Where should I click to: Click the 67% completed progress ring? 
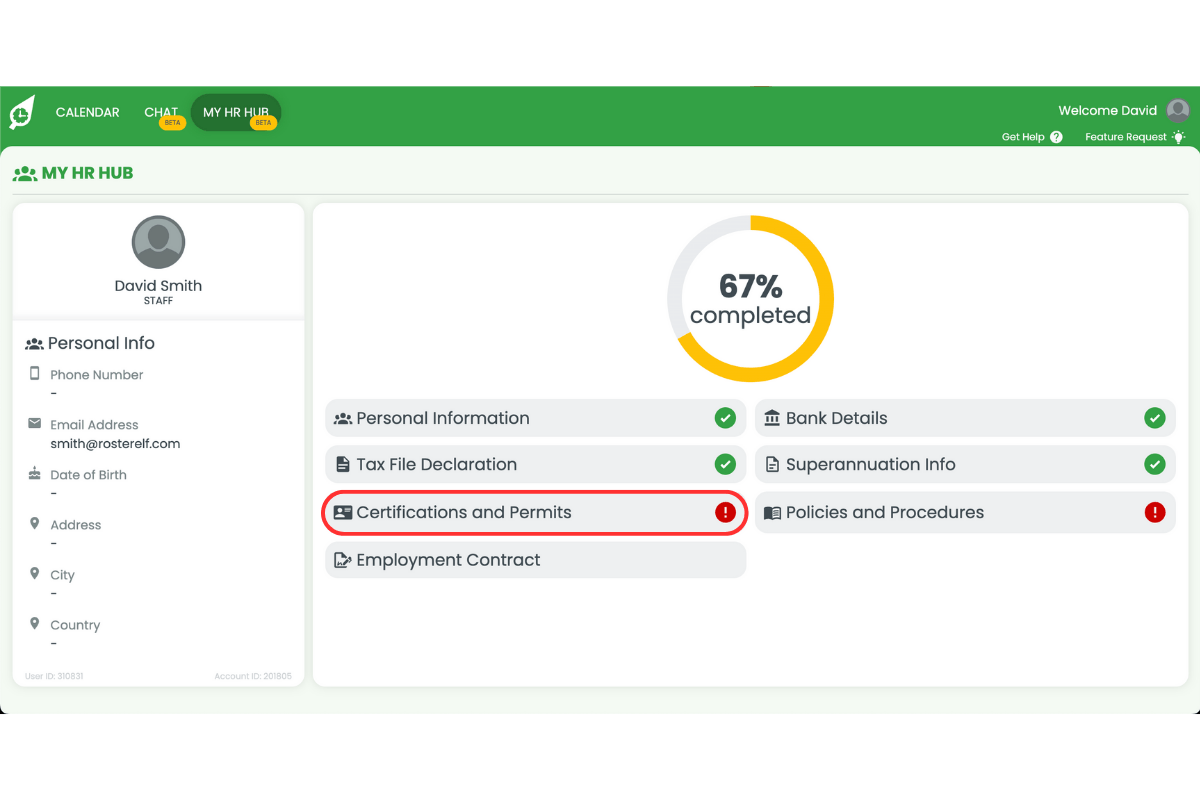pos(750,299)
